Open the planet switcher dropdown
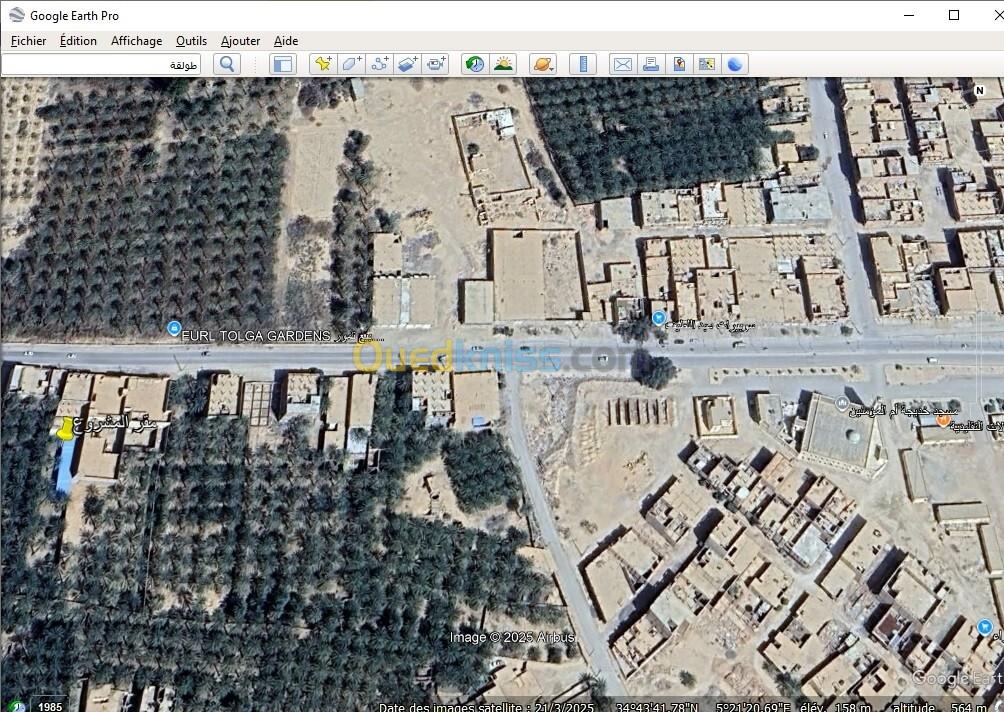The width and height of the screenshot is (1004, 712). pos(542,64)
